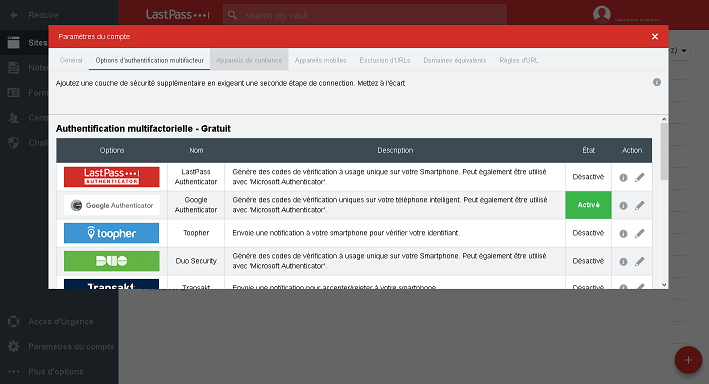709x384 pixels.
Task: Click the green Activé status for Google Authenticator
Action: (588, 205)
